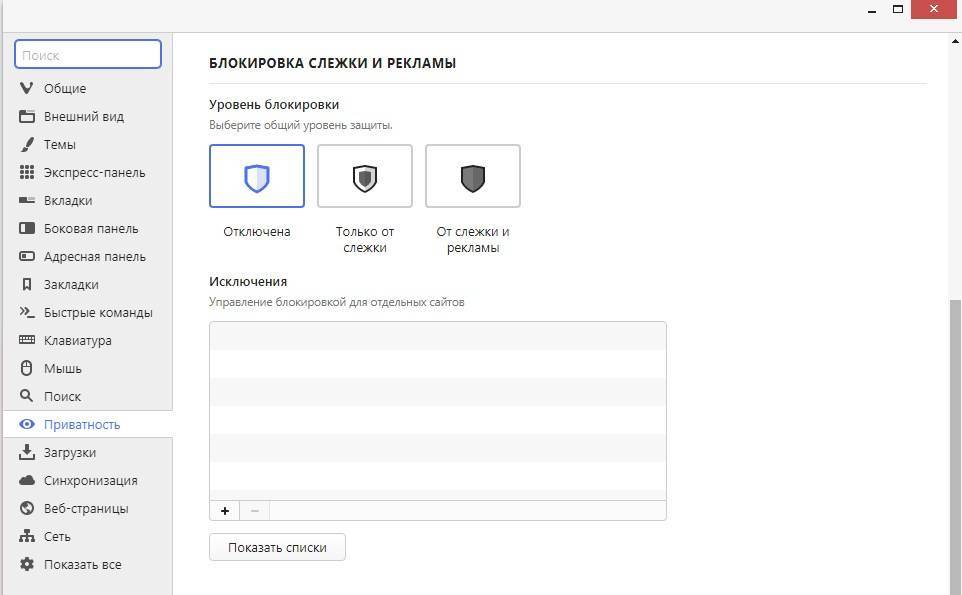The width and height of the screenshot is (962, 595).
Task: Click the grid icon for Экспресс-панель
Action: 27,172
